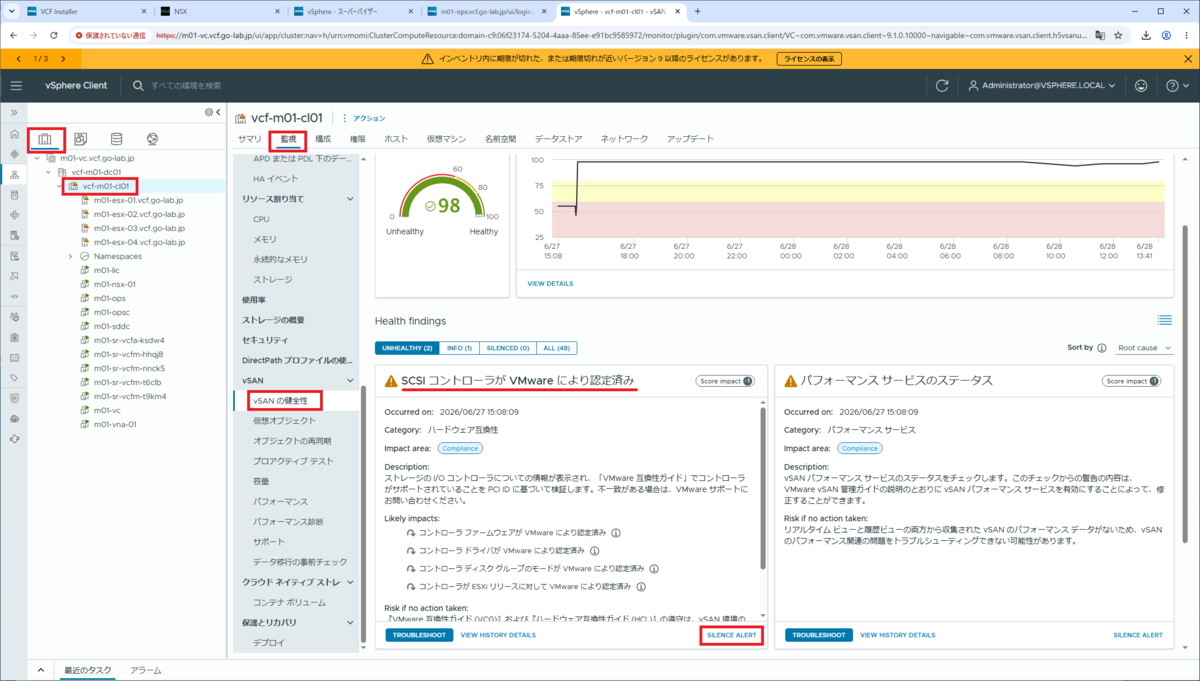Click the info icon beside Sort by

coord(1102,348)
